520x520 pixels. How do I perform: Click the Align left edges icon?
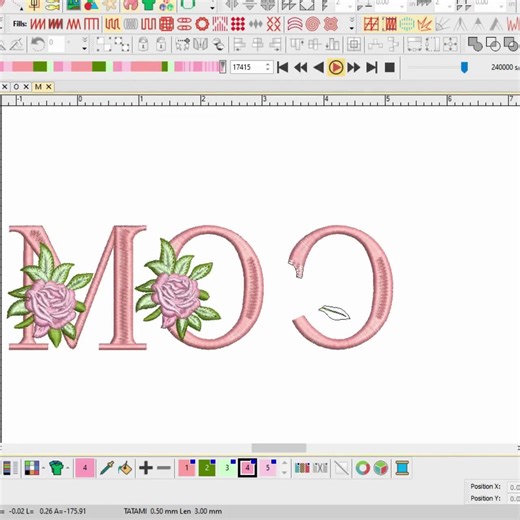pos(239,44)
